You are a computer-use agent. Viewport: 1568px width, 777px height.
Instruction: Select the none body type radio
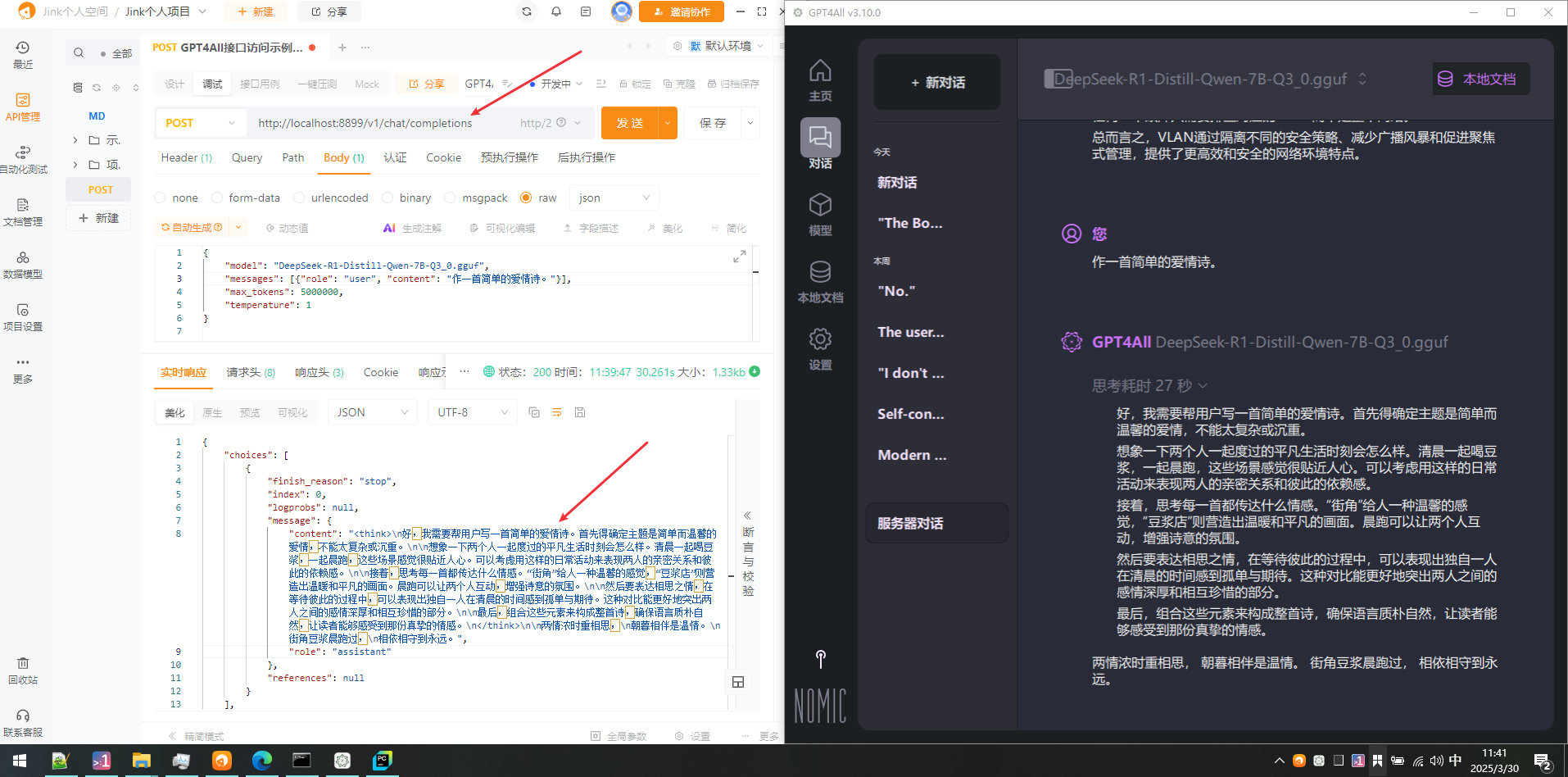click(x=160, y=198)
